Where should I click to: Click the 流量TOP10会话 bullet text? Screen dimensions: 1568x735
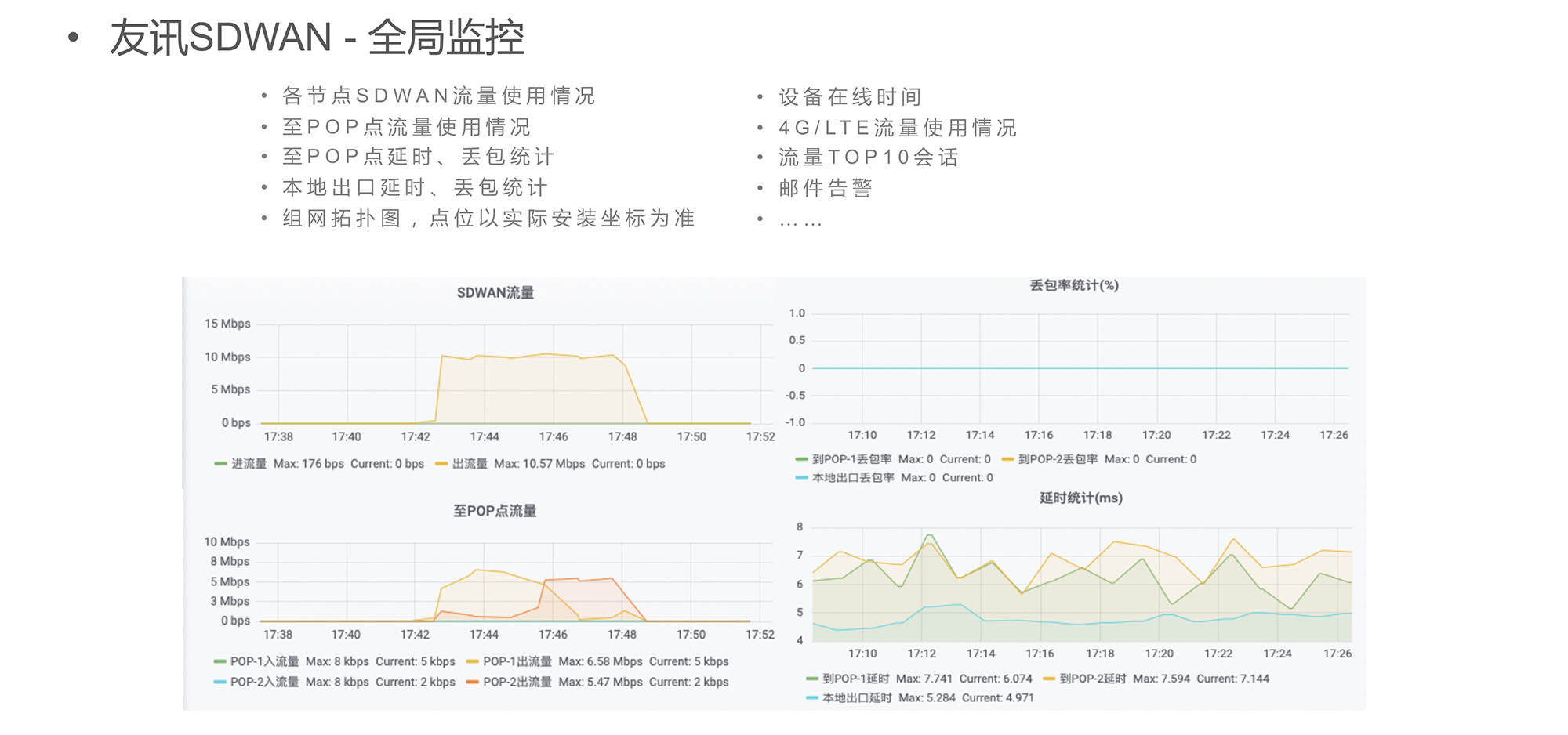869,157
